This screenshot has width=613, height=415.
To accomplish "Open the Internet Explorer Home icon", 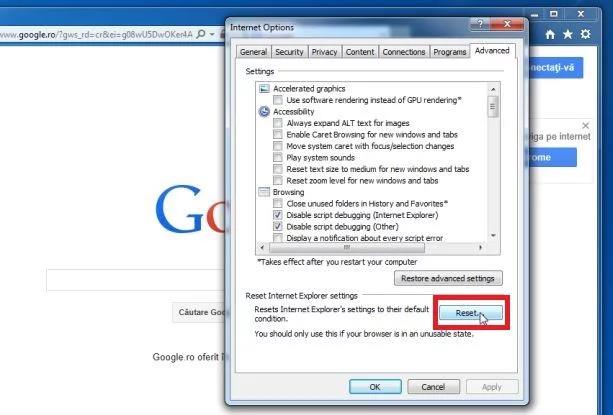I will [550, 34].
